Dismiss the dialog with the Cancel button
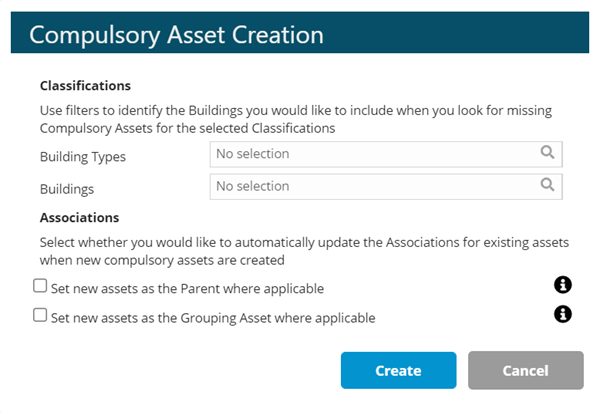The width and height of the screenshot is (600, 412). click(x=525, y=370)
